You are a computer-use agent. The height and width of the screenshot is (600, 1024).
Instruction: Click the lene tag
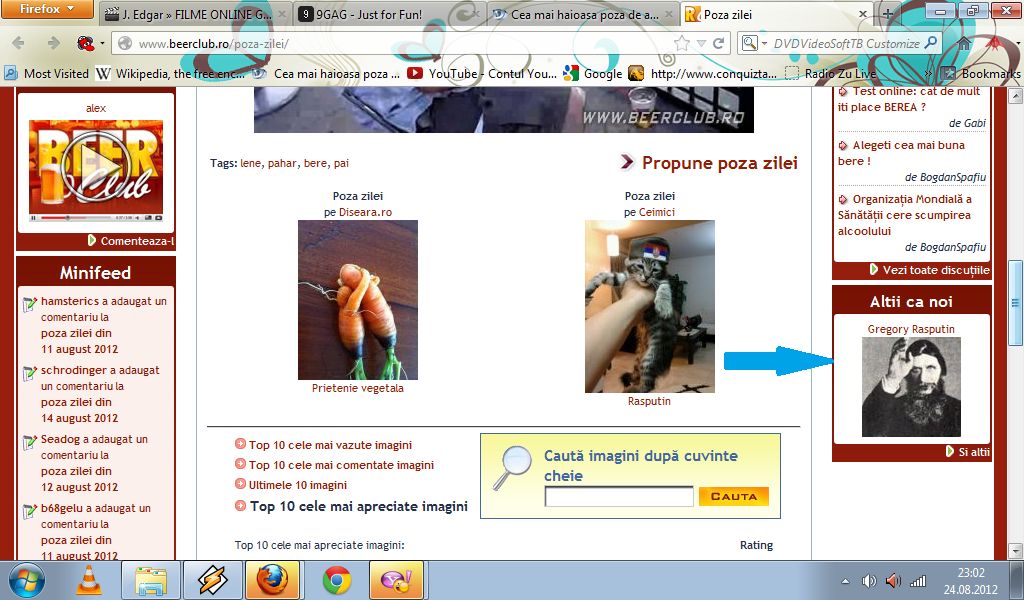click(x=250, y=163)
